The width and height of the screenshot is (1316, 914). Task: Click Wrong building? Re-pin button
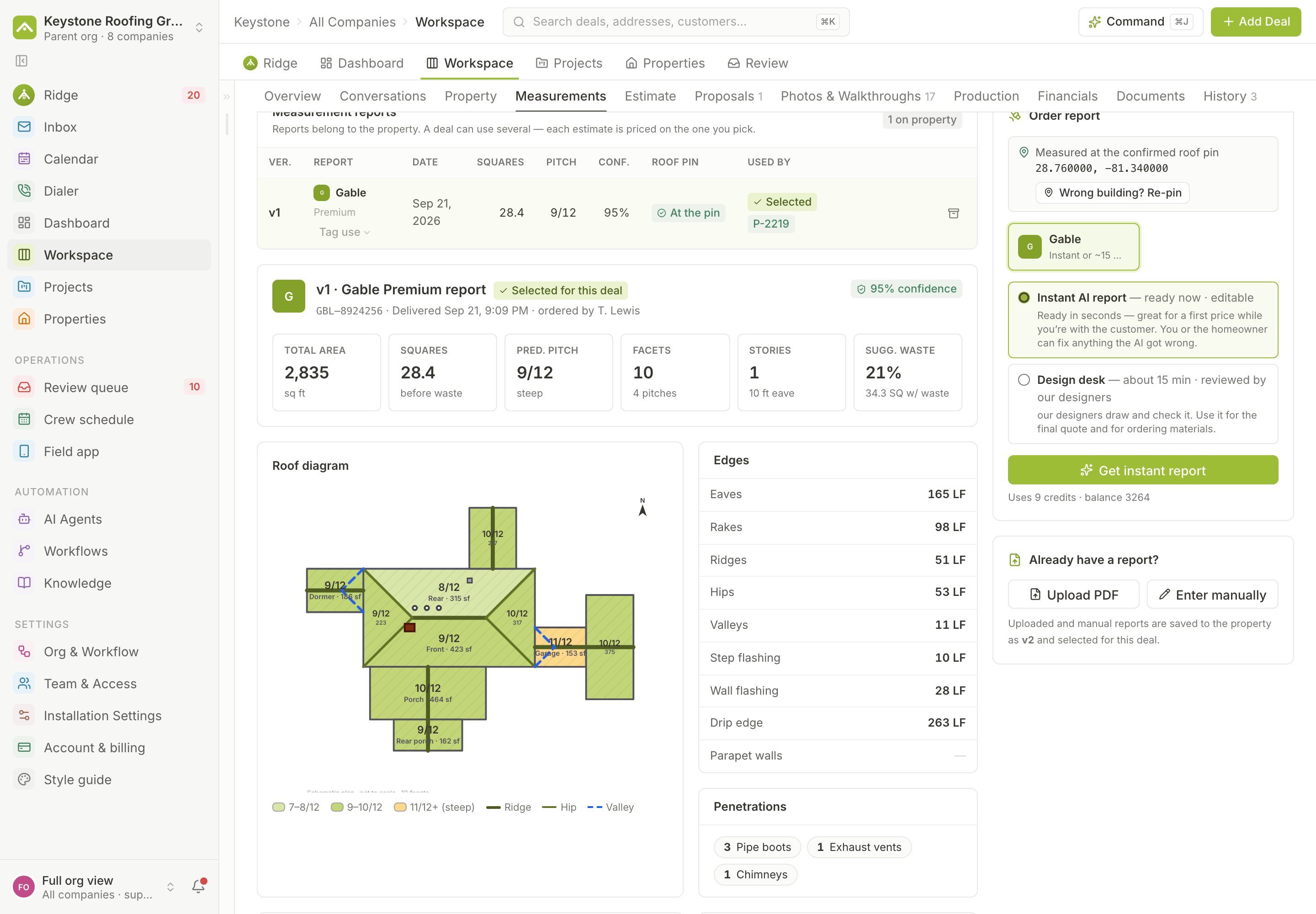[1112, 193]
